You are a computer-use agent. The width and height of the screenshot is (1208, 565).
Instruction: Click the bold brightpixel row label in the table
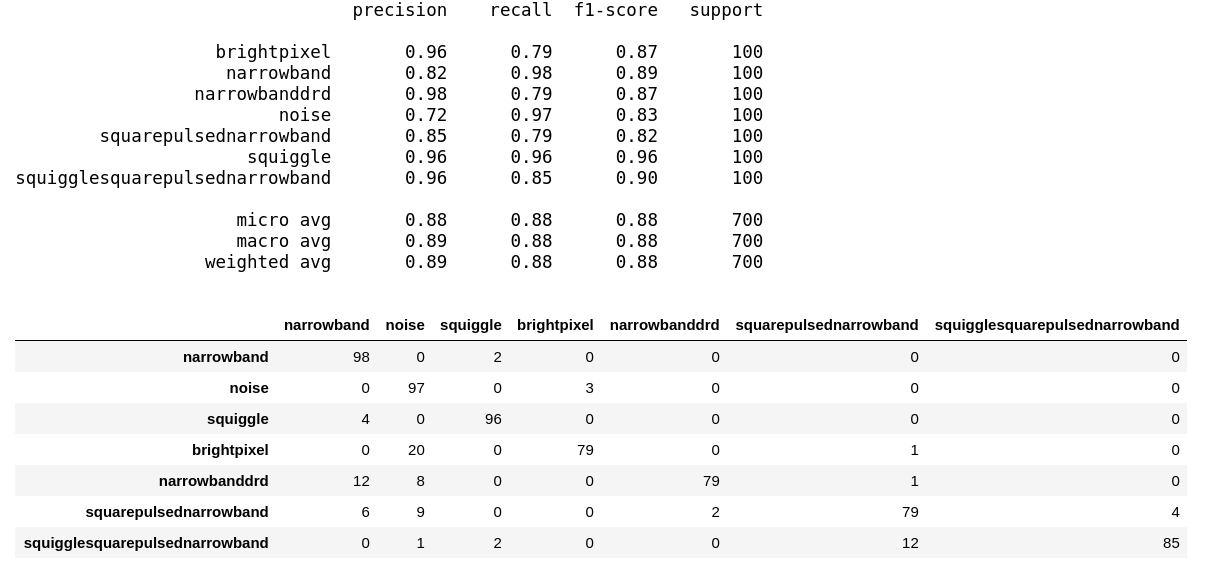pos(230,450)
